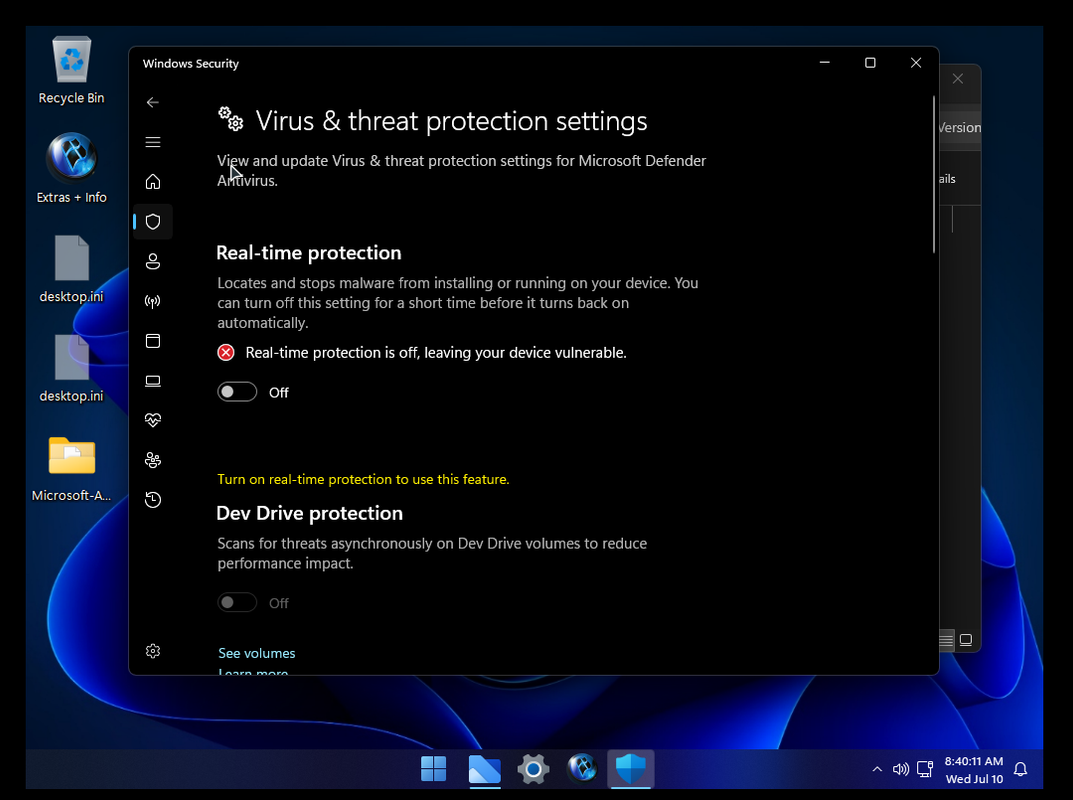Open the globe app icon in taskbar
Viewport: 1073px width, 800px height.
(582, 769)
